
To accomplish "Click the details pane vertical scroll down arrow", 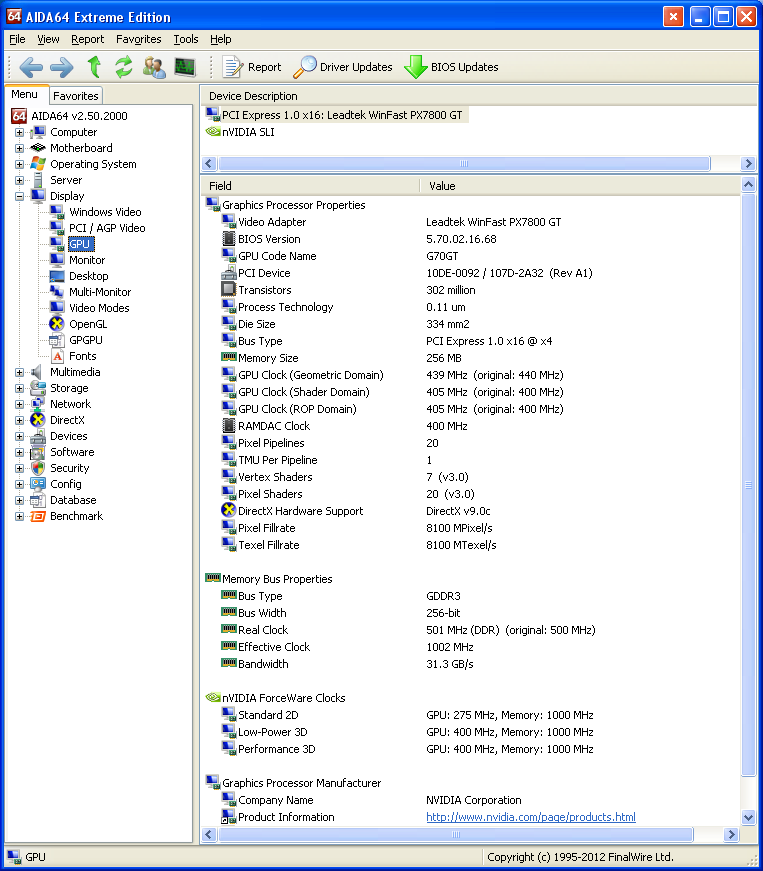I will tap(748, 817).
